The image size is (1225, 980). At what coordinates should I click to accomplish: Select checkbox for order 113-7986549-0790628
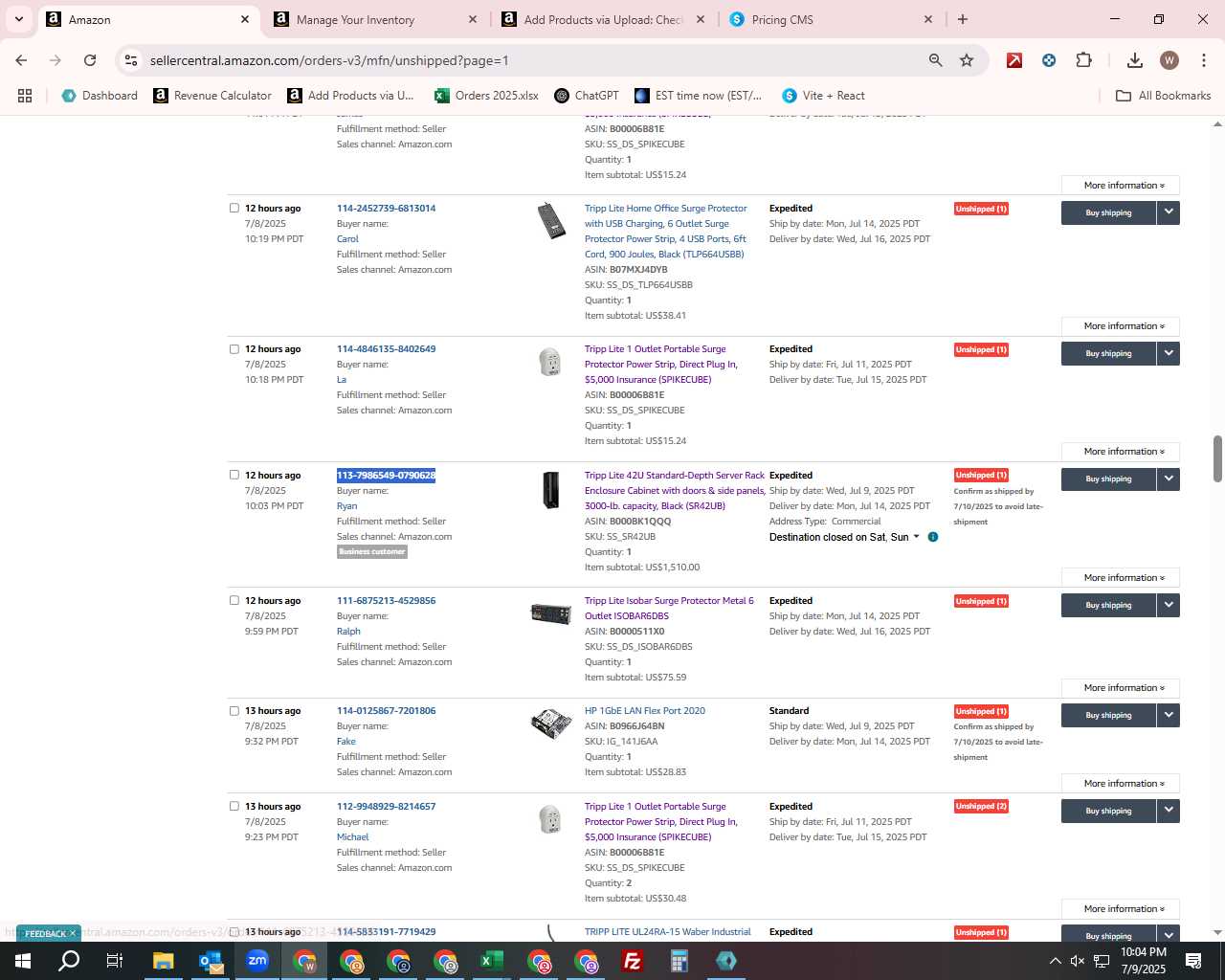(x=234, y=475)
